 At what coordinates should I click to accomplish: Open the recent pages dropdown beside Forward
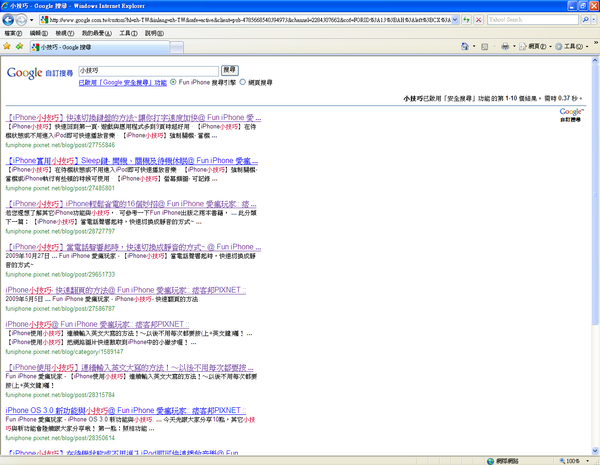[x=31, y=20]
